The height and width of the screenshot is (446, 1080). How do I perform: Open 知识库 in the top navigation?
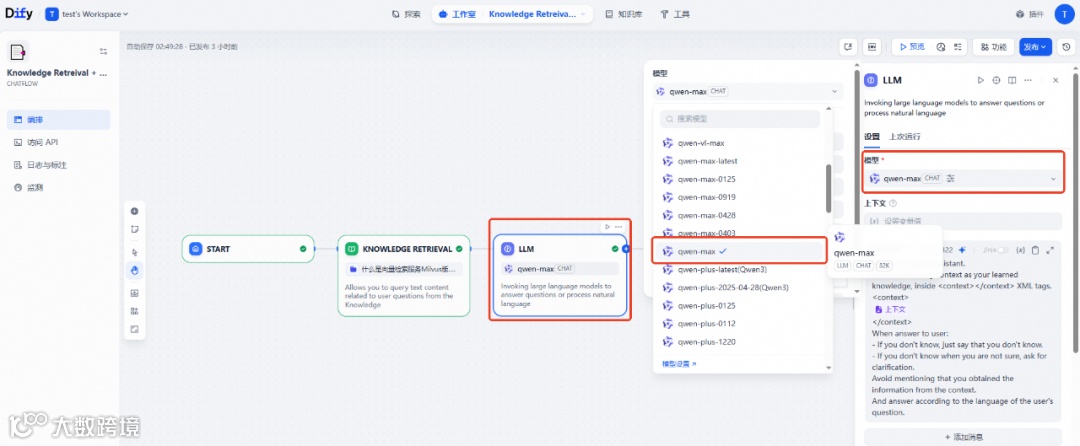click(624, 14)
